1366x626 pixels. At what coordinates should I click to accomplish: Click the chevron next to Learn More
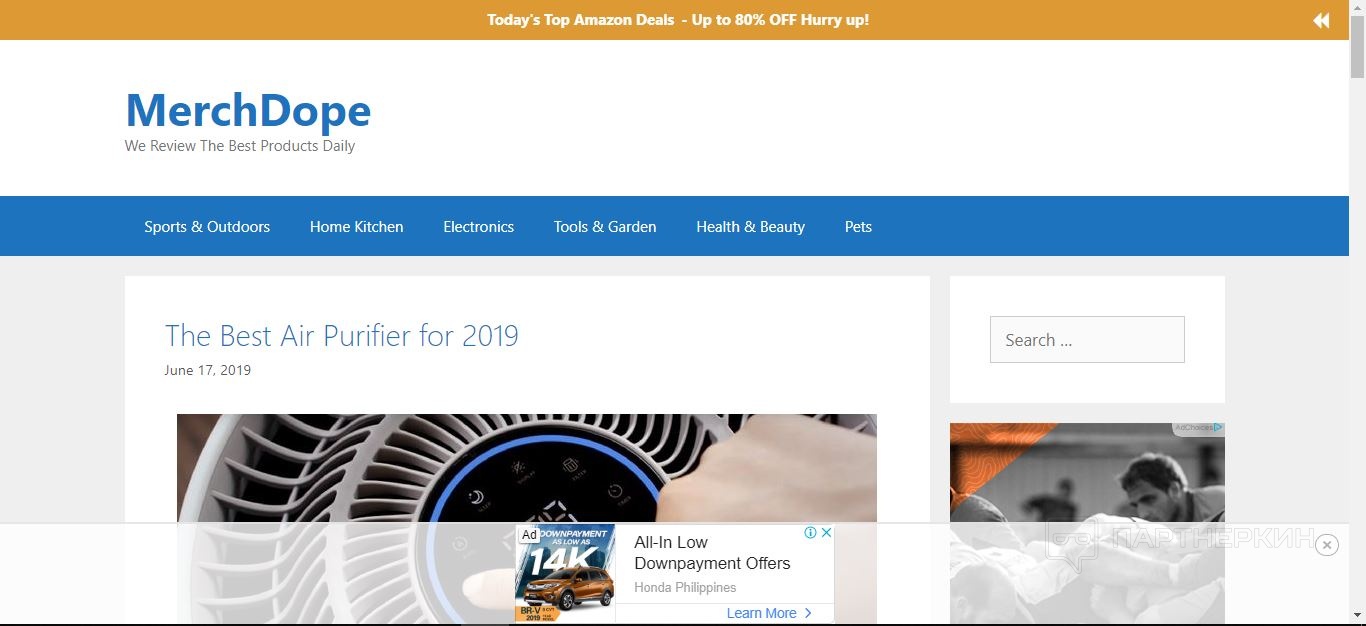click(808, 613)
